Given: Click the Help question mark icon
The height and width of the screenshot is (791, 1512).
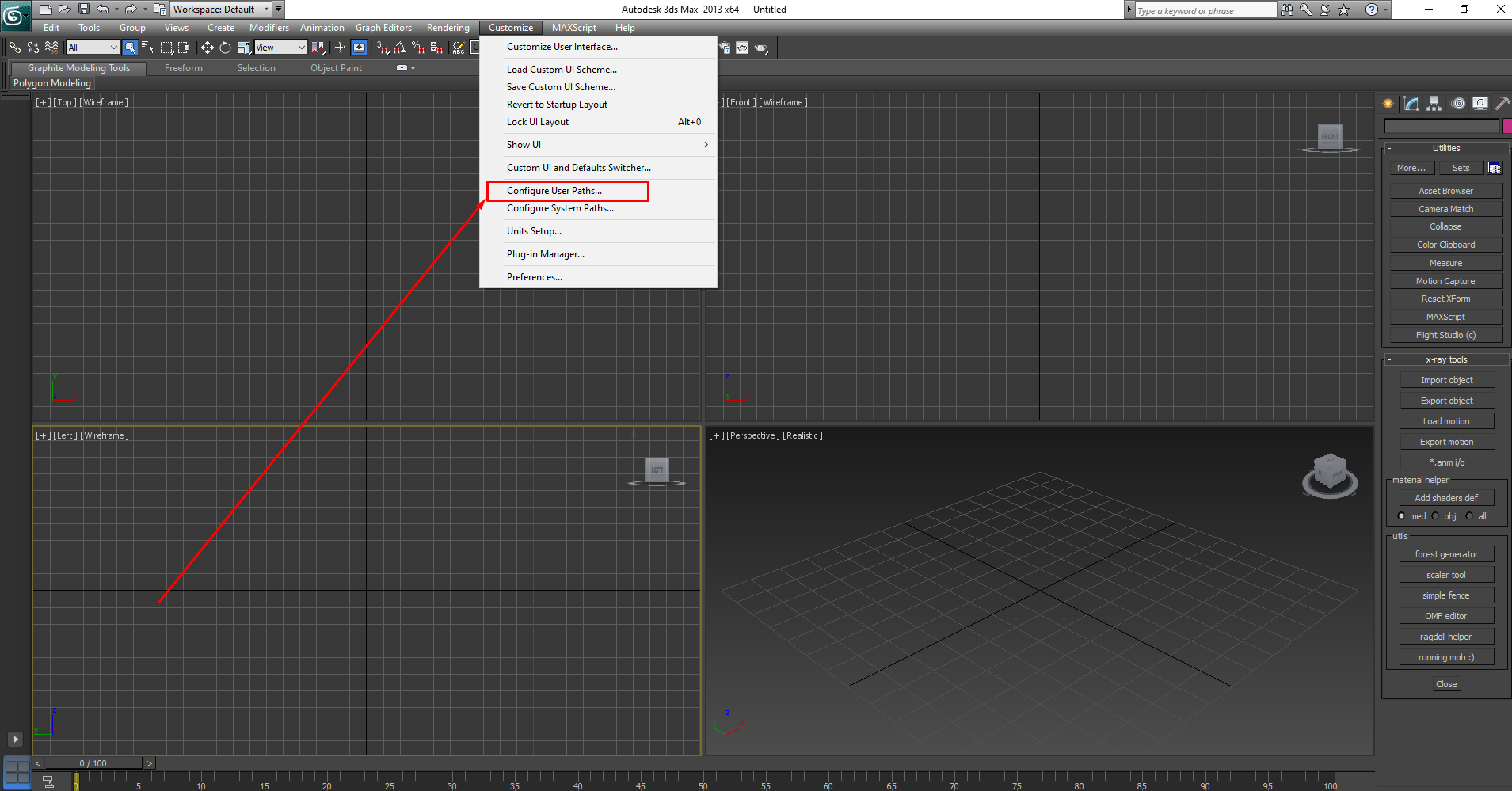Looking at the screenshot, I should coord(1372,10).
